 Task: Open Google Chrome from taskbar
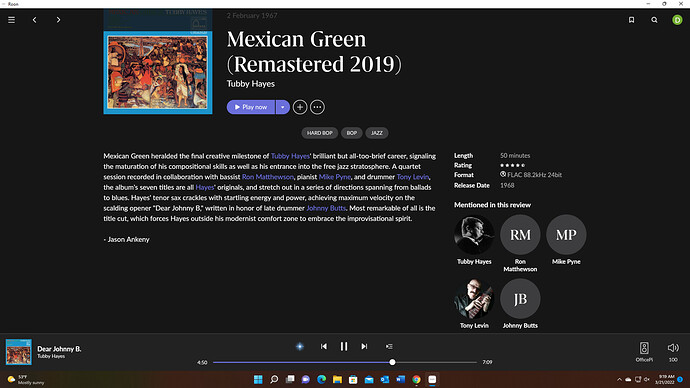pos(416,380)
